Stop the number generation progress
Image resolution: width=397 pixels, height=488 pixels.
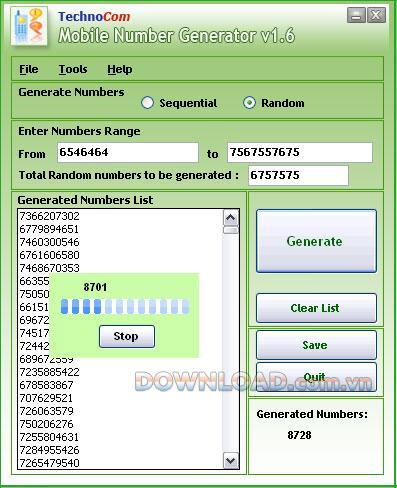[x=127, y=336]
